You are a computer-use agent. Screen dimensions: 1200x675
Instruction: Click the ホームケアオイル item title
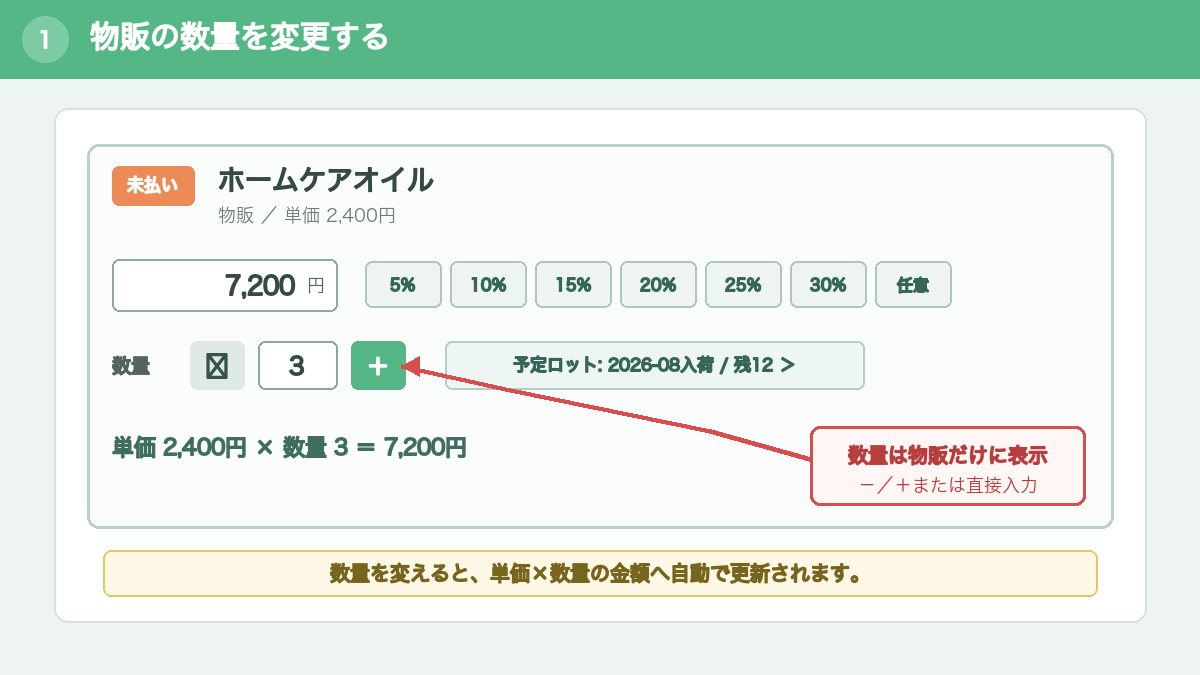click(x=325, y=180)
